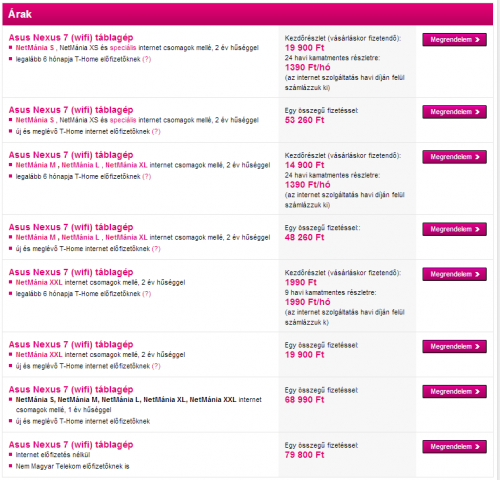Order the 19 900 Ft egy összegű offer
Image resolution: width=500 pixels, height=480 pixels.
[x=454, y=347]
